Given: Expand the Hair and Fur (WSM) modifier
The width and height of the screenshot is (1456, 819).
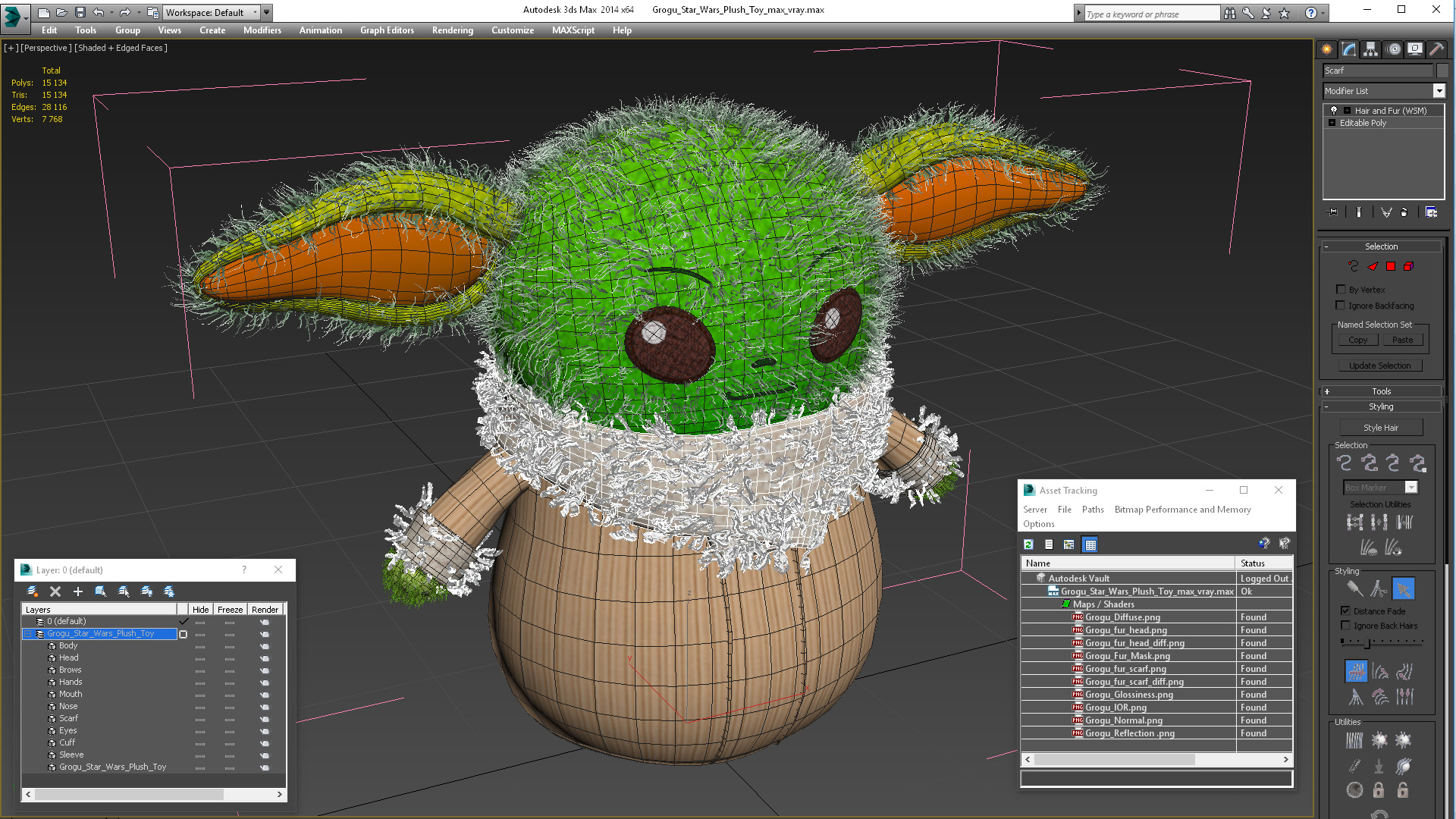Looking at the screenshot, I should pyautogui.click(x=1348, y=111).
